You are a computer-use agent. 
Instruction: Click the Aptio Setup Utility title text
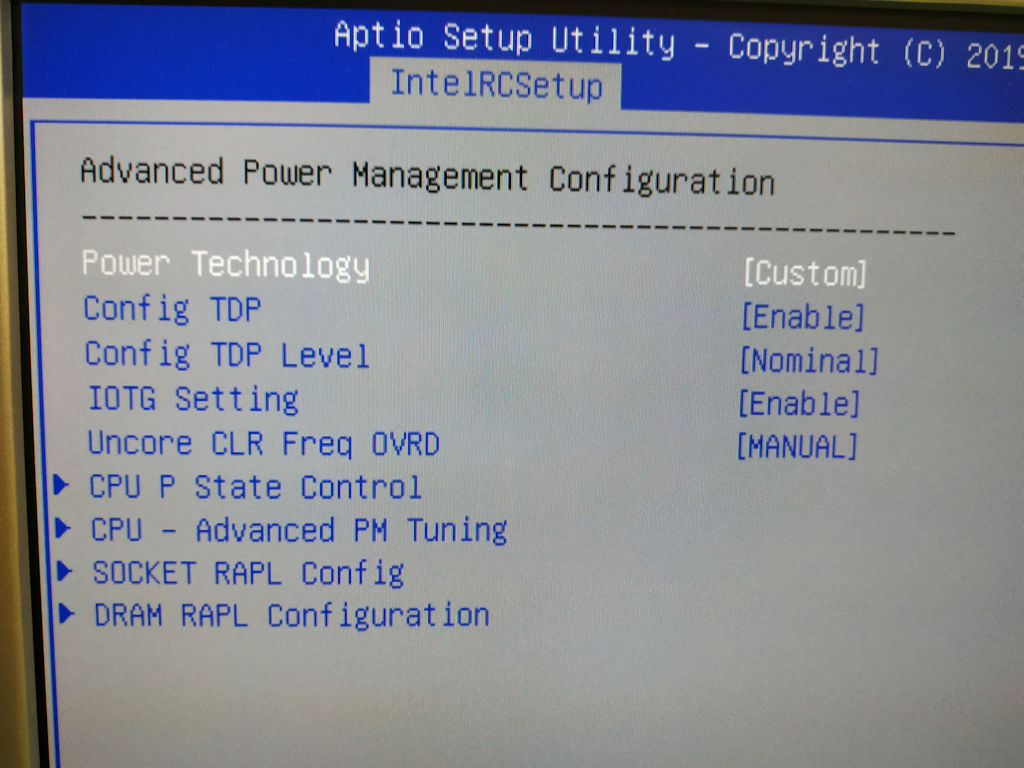(504, 38)
